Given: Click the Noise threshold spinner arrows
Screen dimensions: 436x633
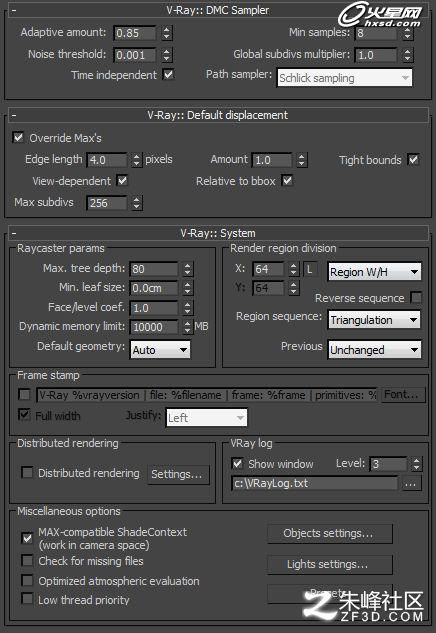Looking at the screenshot, I should [166, 54].
